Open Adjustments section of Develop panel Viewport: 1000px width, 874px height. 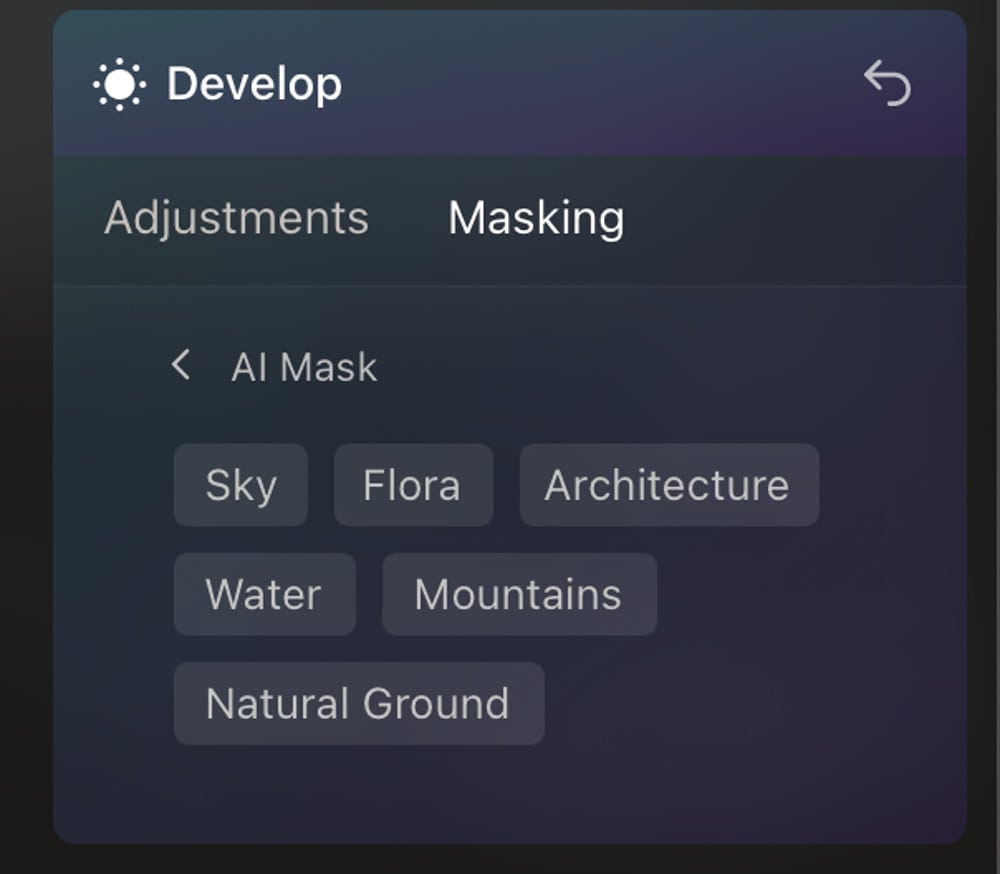[x=237, y=218]
